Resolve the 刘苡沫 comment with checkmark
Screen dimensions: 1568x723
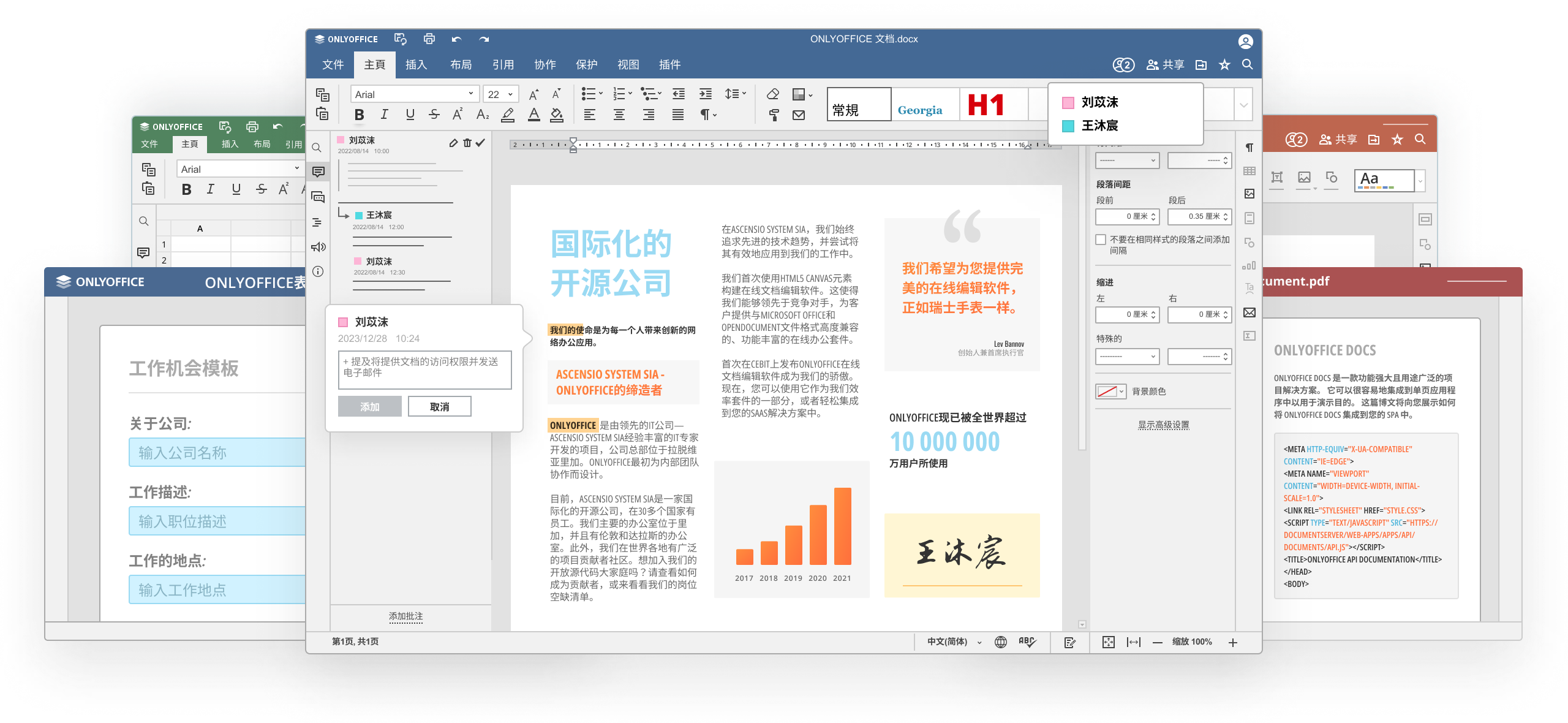click(x=481, y=143)
